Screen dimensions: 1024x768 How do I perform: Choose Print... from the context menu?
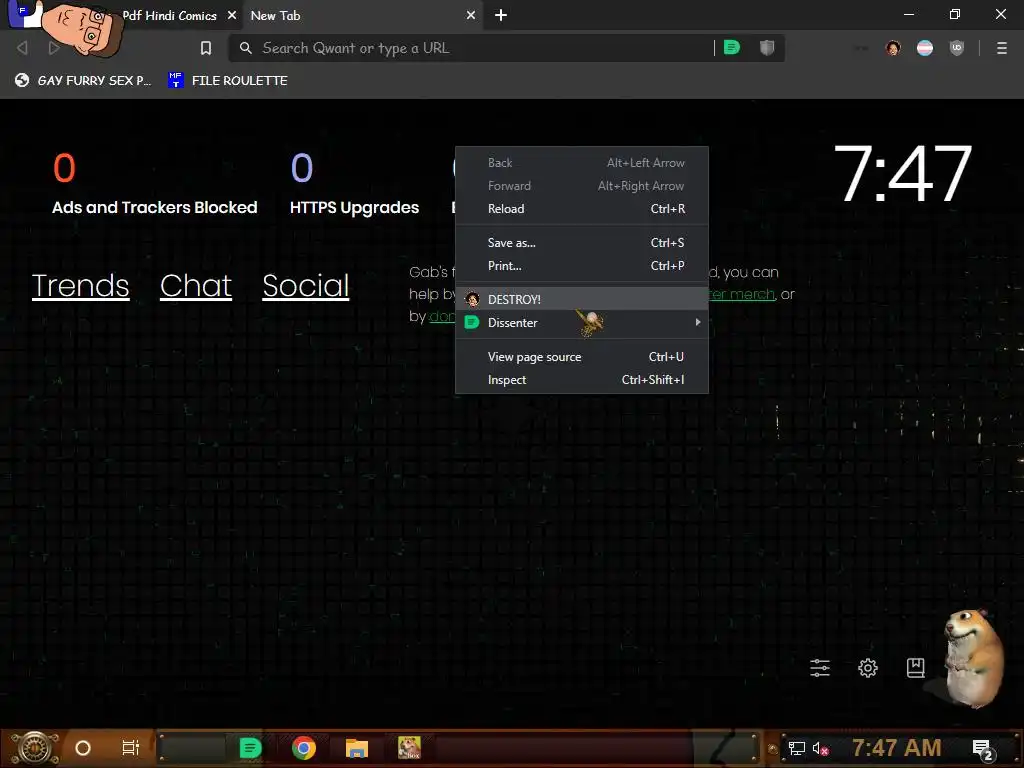582,266
